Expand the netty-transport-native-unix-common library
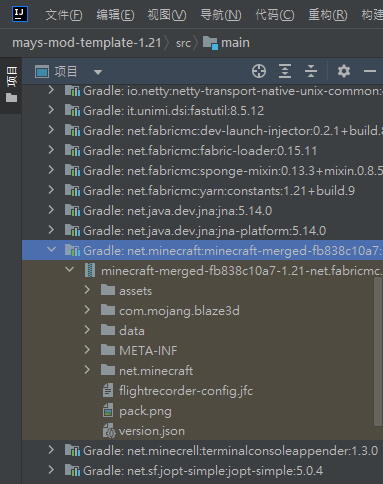383x484 pixels. [x=51, y=90]
